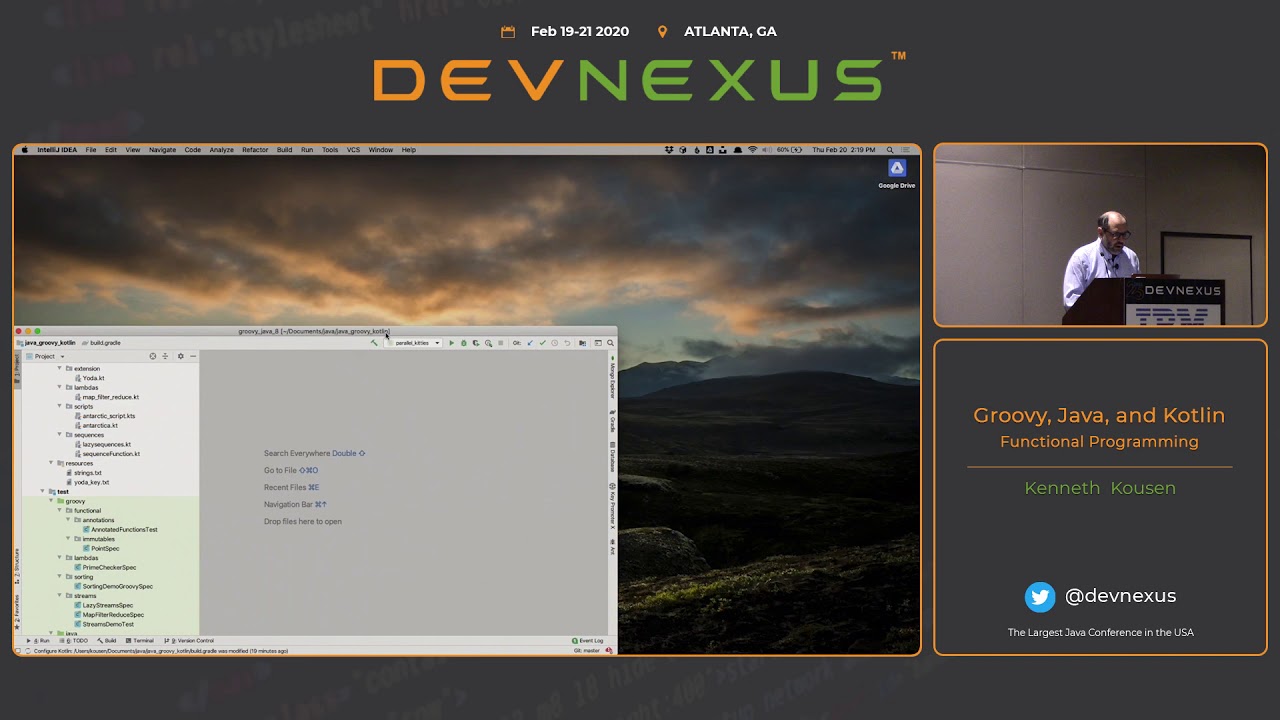Click Search Everywhere magnifier in toolbar
Screen dimensions: 1280x720
click(x=610, y=343)
